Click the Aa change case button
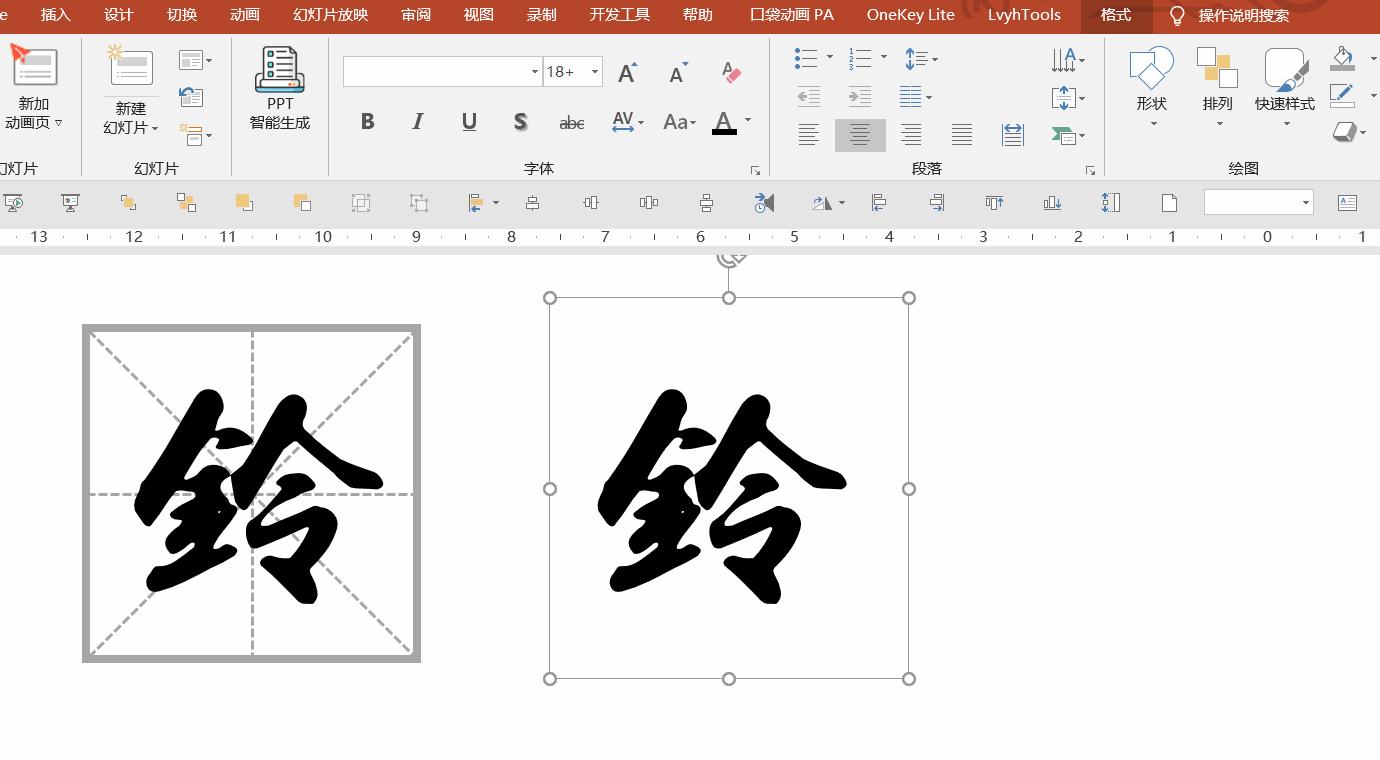 coord(678,121)
